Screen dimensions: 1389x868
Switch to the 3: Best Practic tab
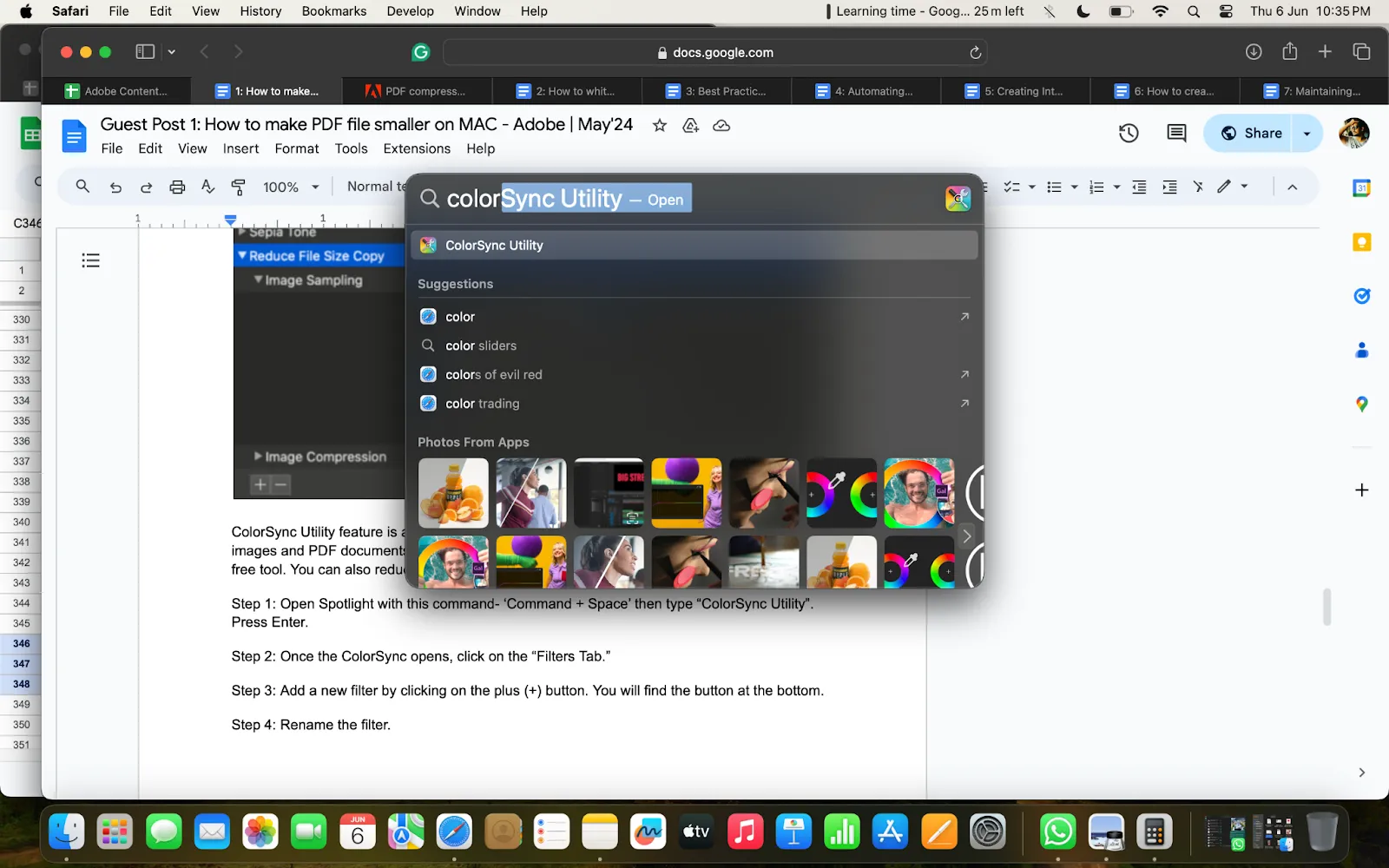tap(717, 91)
